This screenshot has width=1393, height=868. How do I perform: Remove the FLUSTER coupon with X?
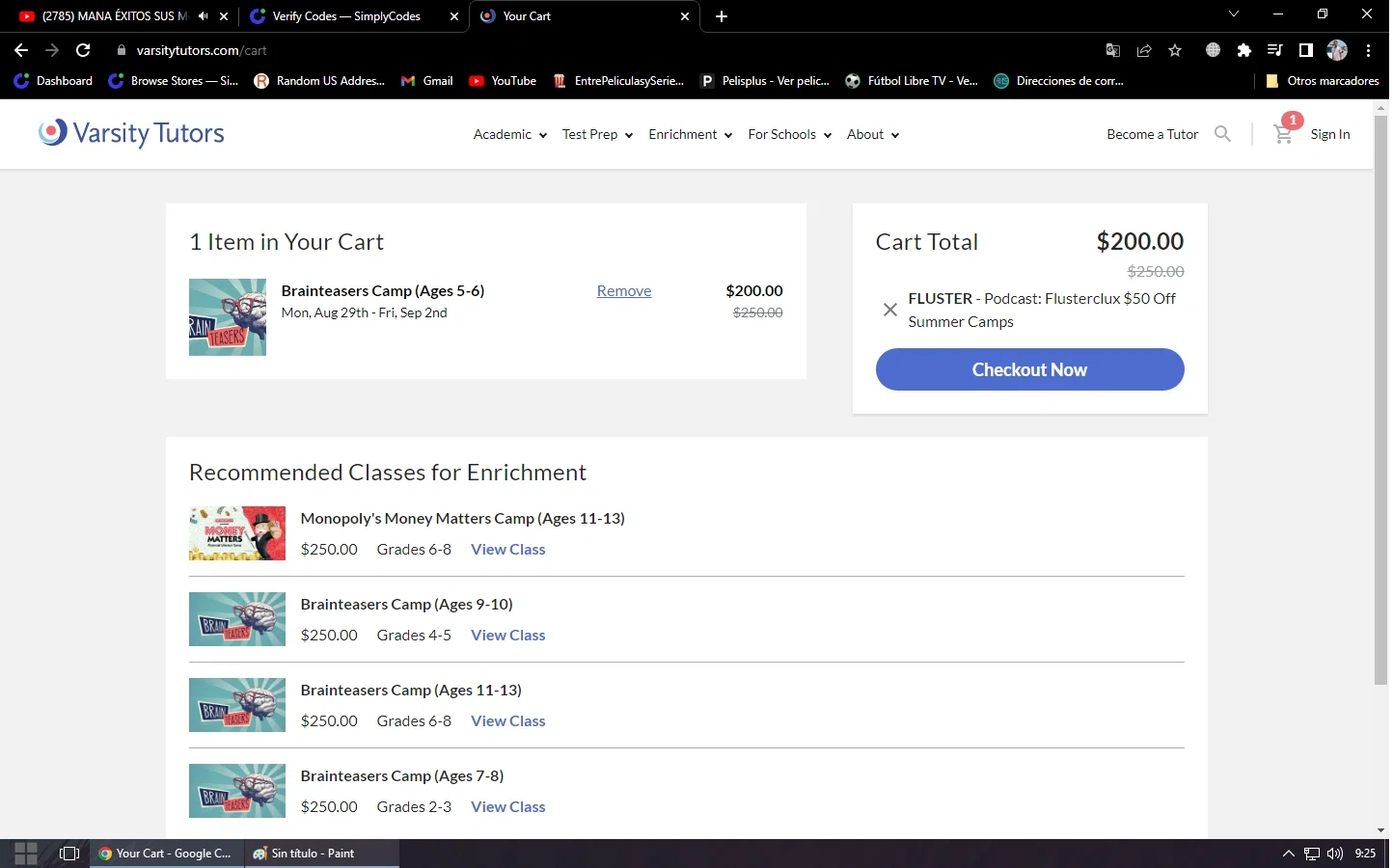(889, 310)
